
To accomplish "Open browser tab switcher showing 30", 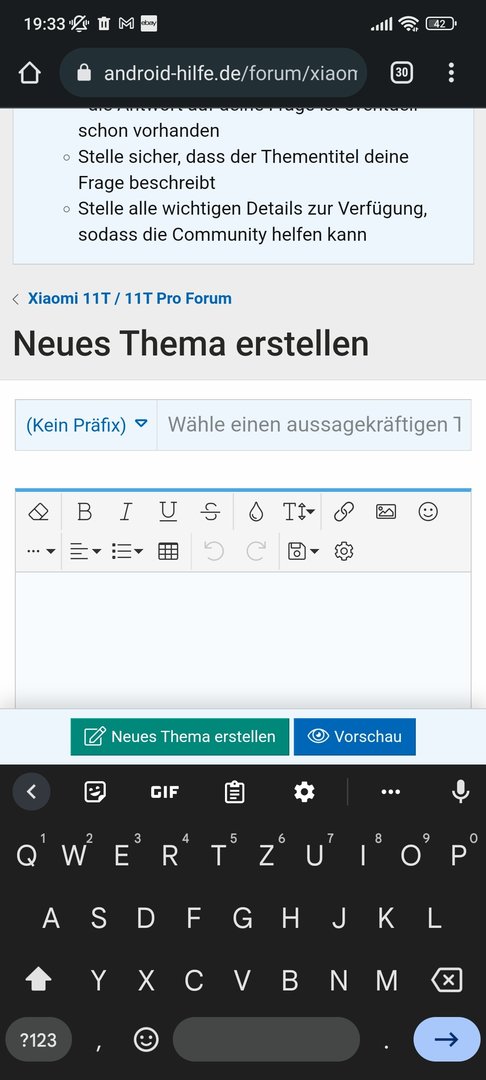I will [x=402, y=72].
